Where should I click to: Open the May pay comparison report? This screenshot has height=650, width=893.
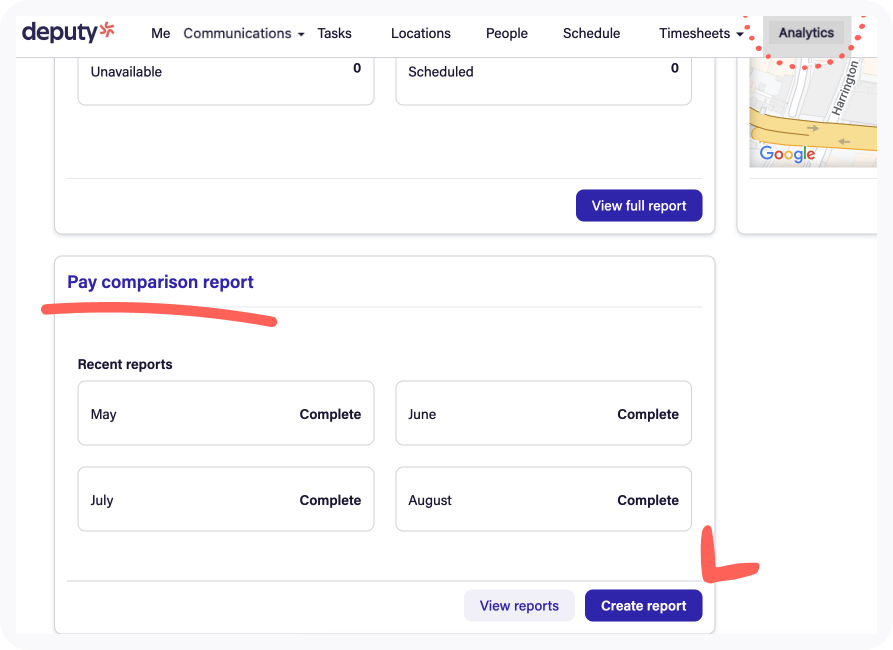tap(226, 414)
